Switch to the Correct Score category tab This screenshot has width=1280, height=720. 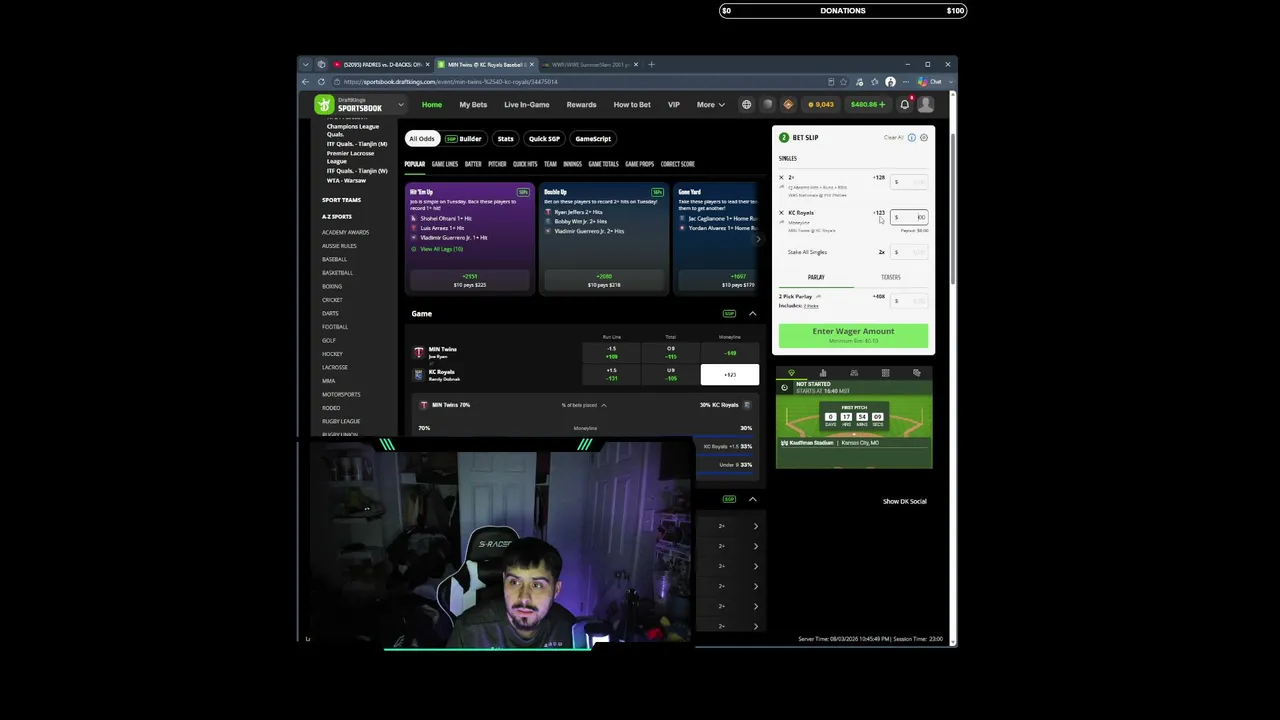(677, 164)
